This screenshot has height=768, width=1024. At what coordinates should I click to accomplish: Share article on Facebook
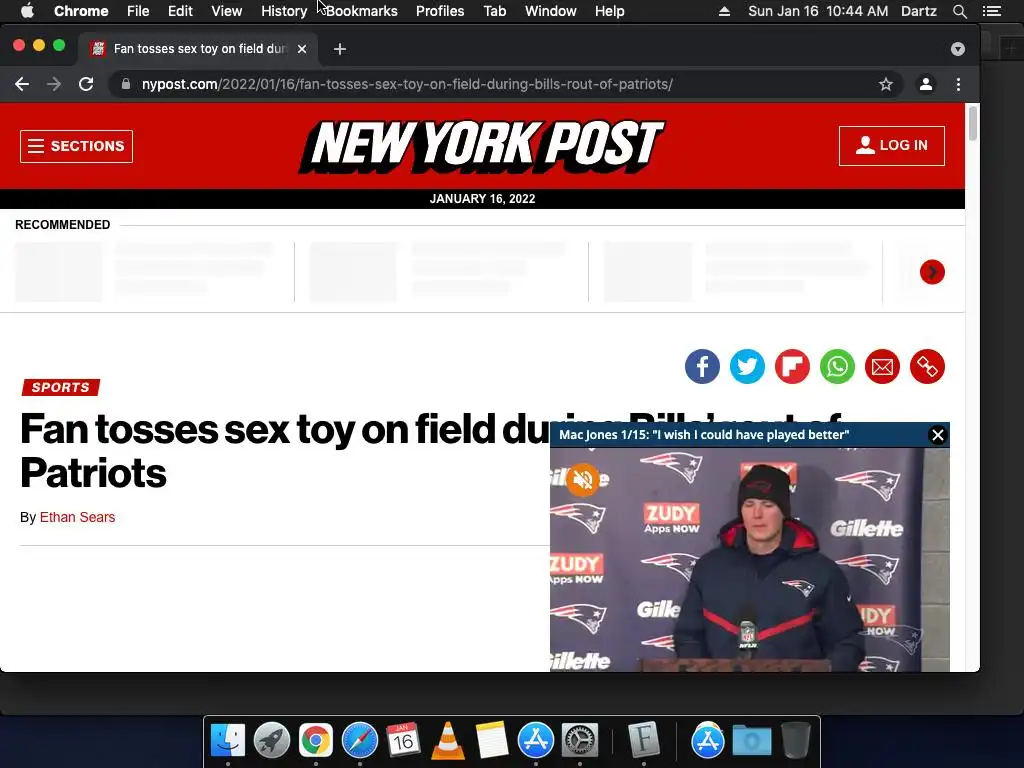point(702,366)
